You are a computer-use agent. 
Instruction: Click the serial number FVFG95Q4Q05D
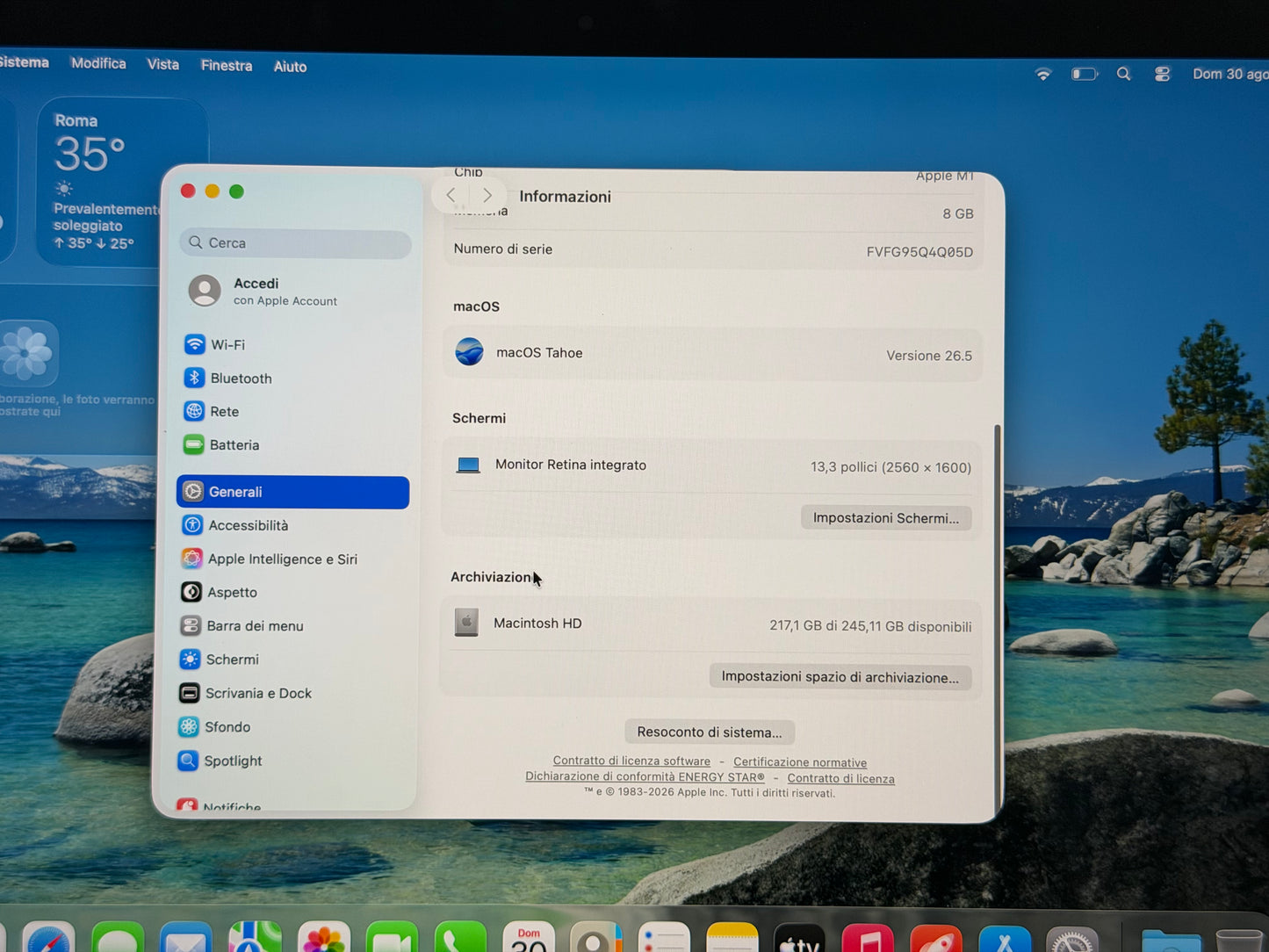919,252
